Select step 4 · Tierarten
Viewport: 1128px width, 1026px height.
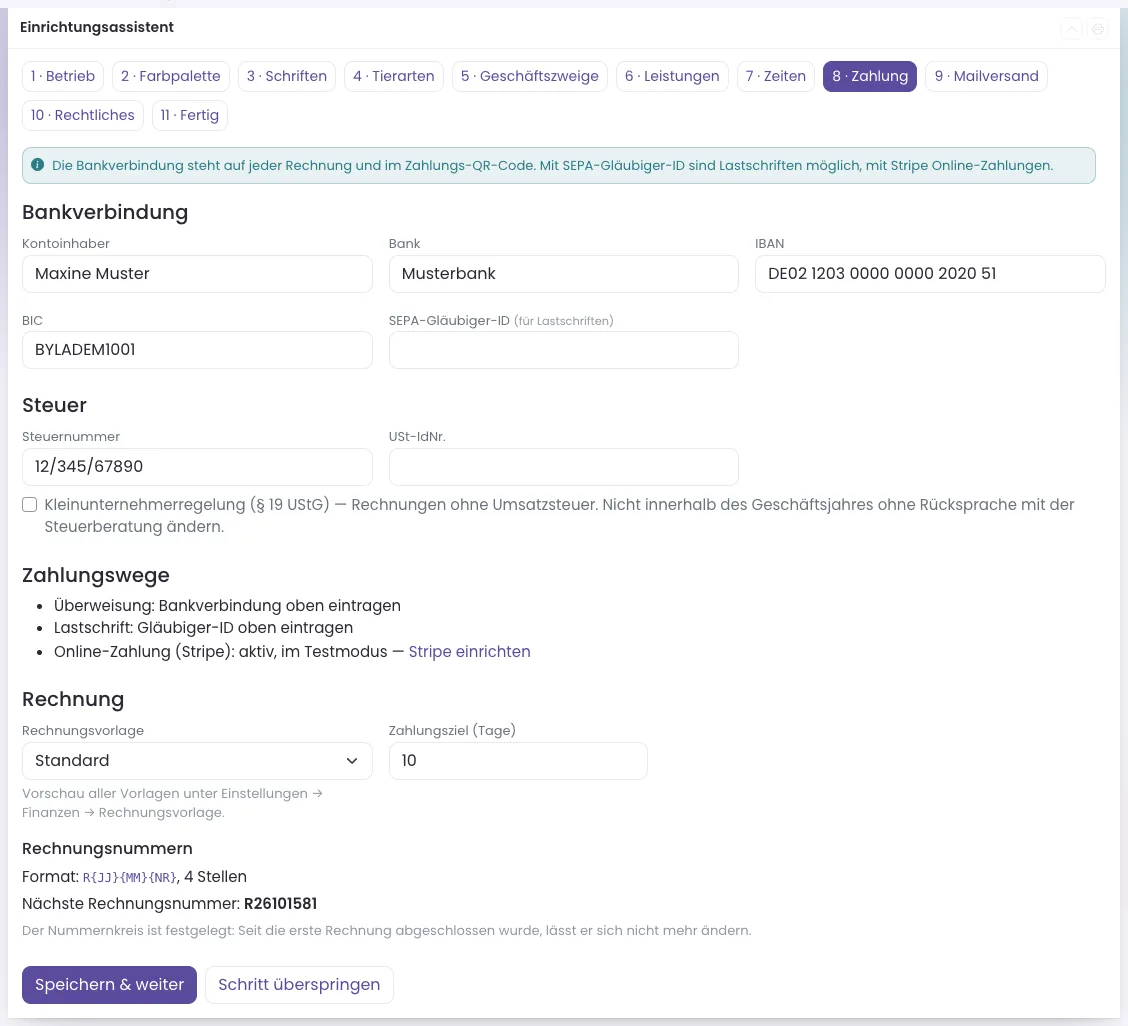[x=394, y=76]
